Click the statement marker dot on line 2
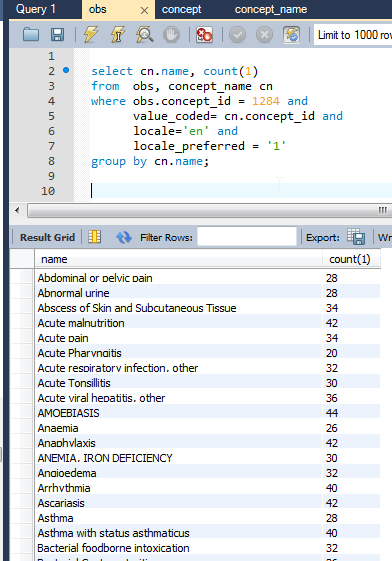Image resolution: width=392 pixels, height=561 pixels. click(66, 70)
